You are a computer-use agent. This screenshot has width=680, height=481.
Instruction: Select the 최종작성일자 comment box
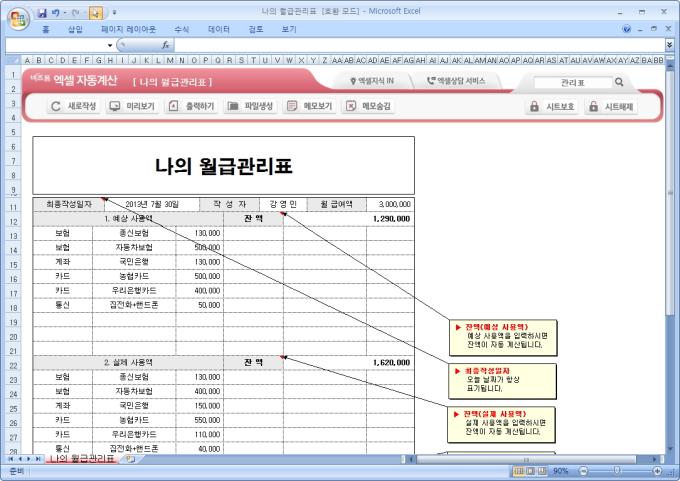502,381
